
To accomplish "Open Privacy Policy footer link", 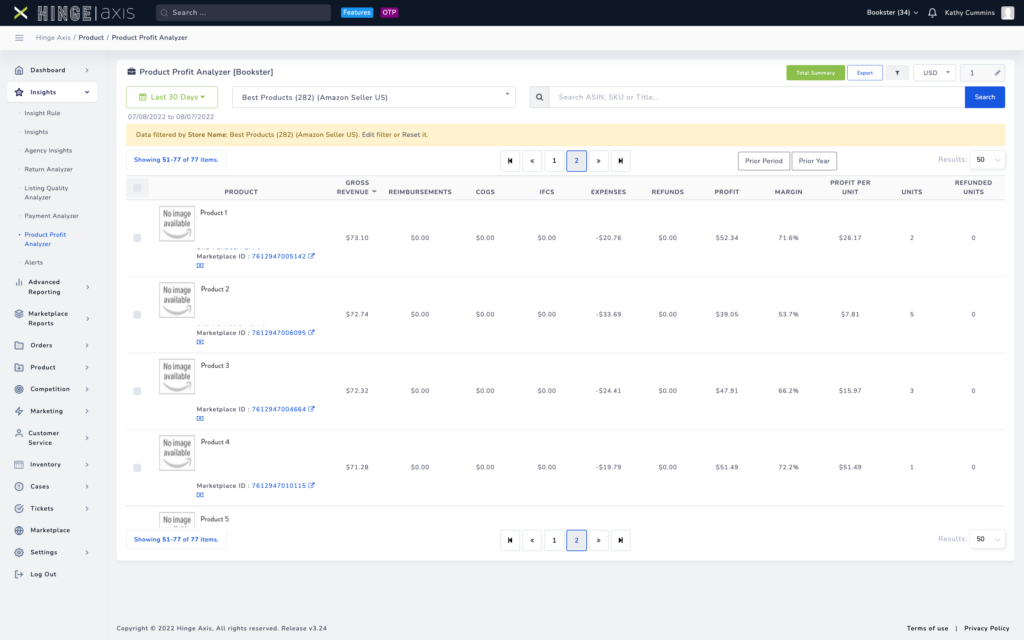I will point(986,628).
